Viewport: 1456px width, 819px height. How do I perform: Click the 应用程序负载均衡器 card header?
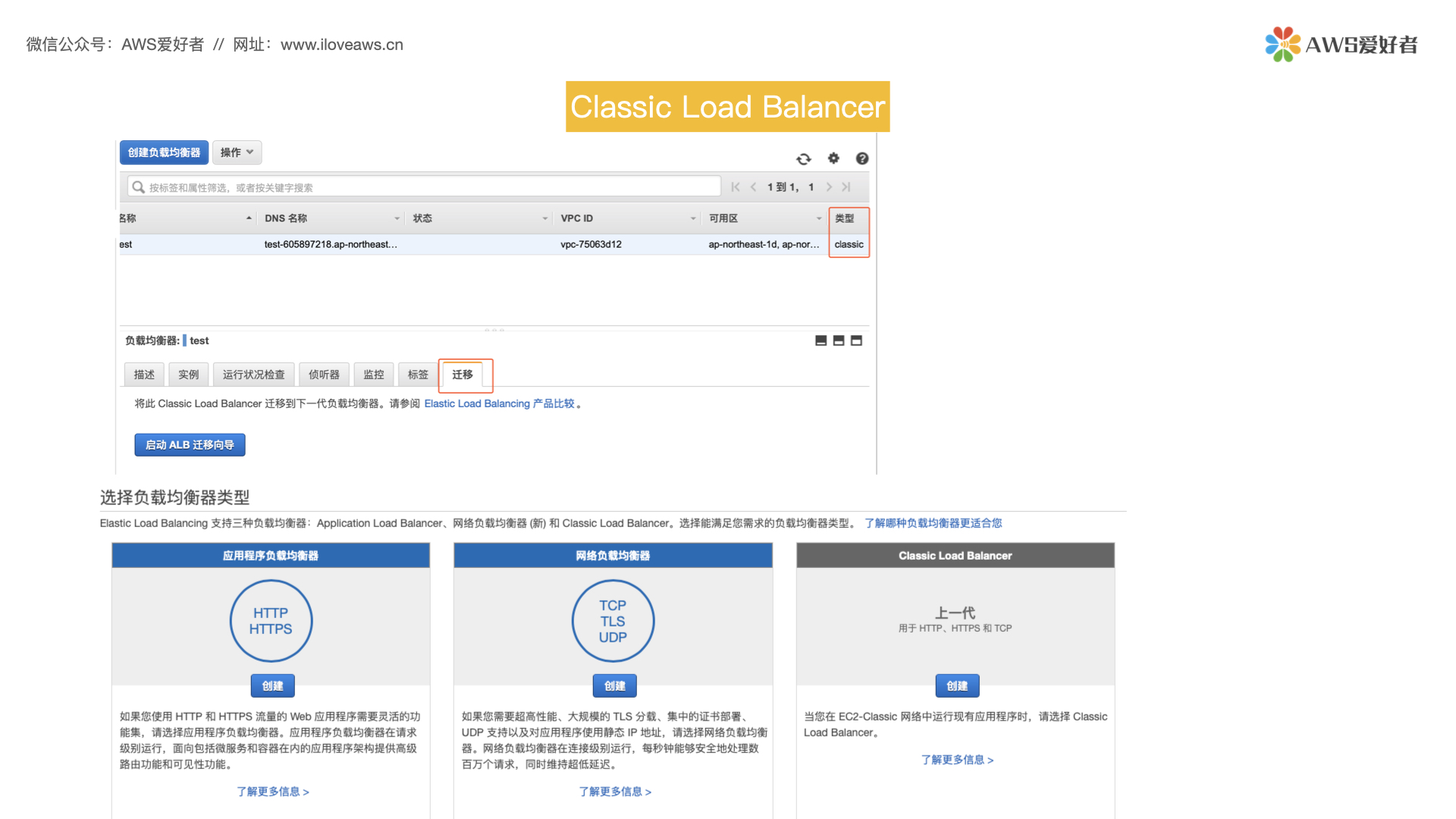[x=271, y=556]
